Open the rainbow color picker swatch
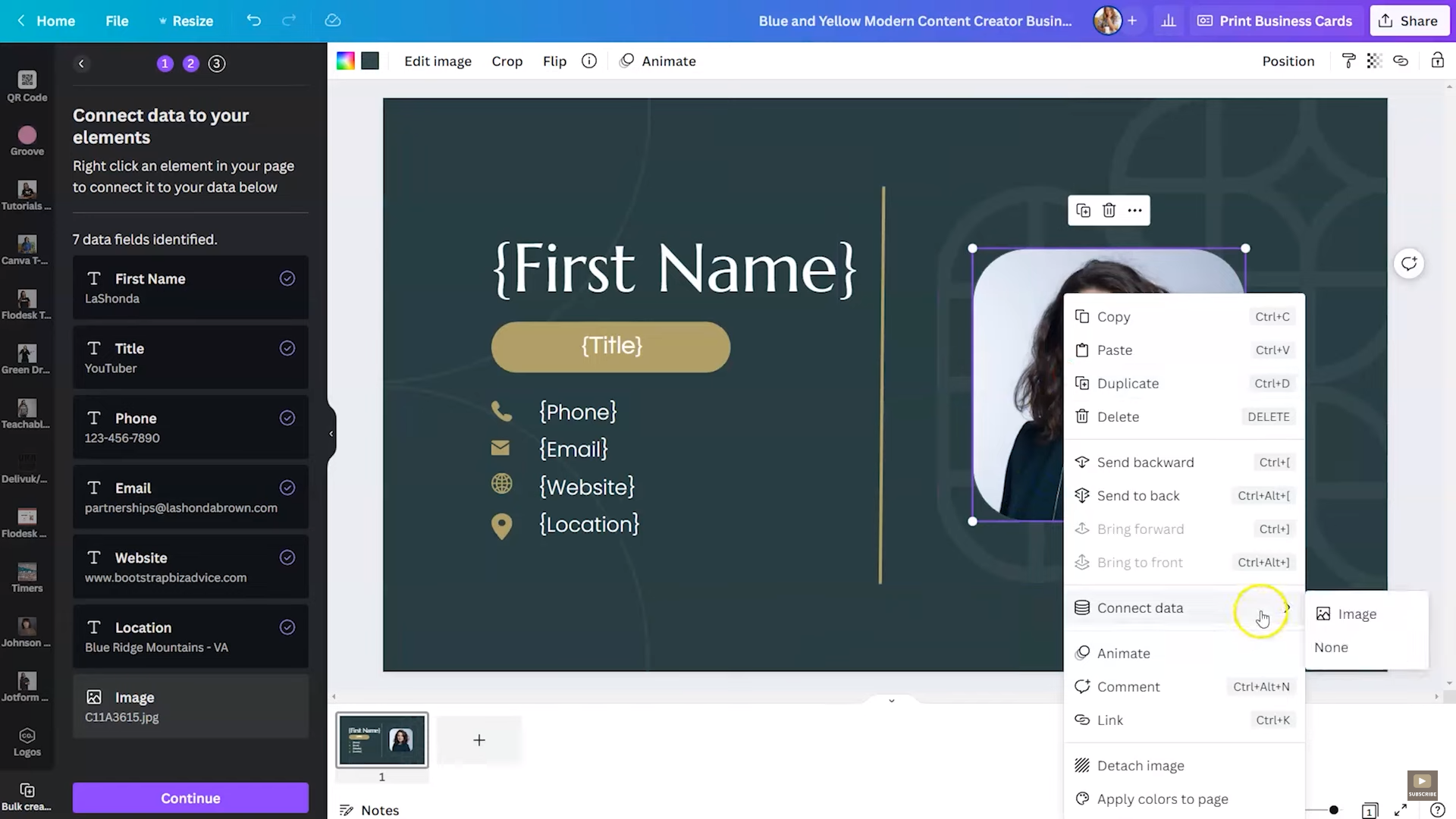1456x819 pixels. [x=345, y=61]
